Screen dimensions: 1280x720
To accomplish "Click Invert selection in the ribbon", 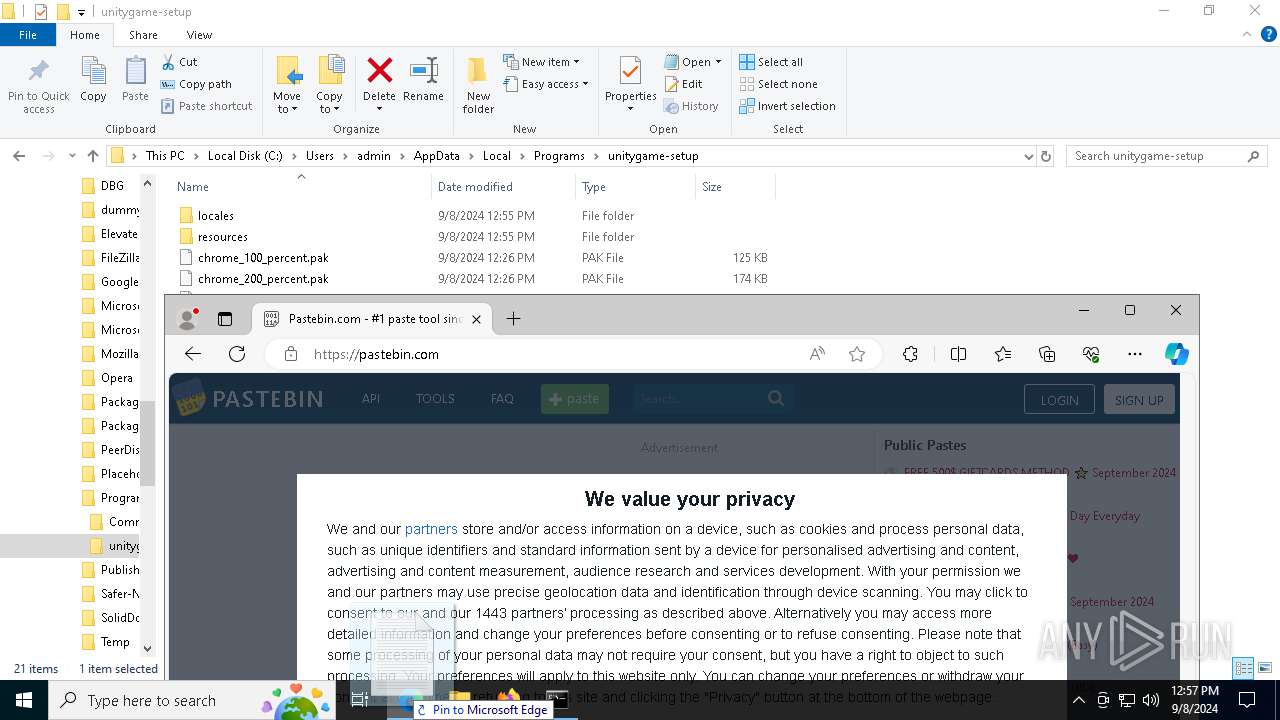I will [787, 106].
